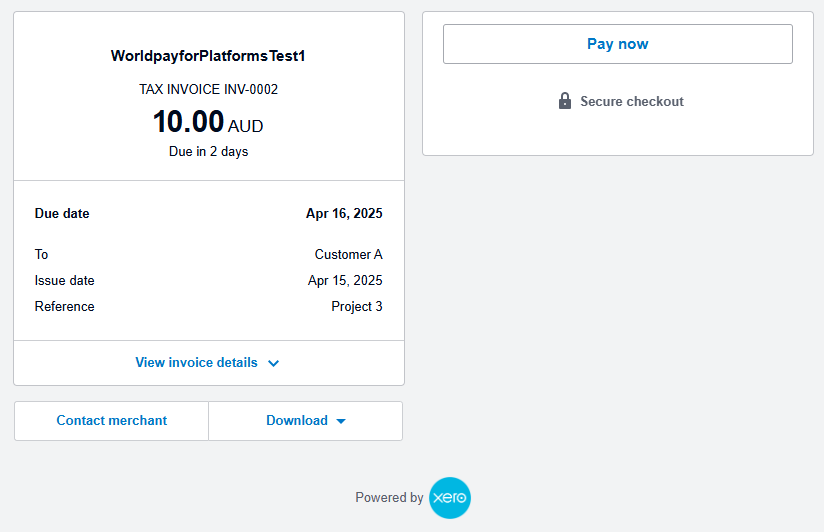The width and height of the screenshot is (824, 532).
Task: Click the Project 3 reference value
Action: [x=357, y=306]
